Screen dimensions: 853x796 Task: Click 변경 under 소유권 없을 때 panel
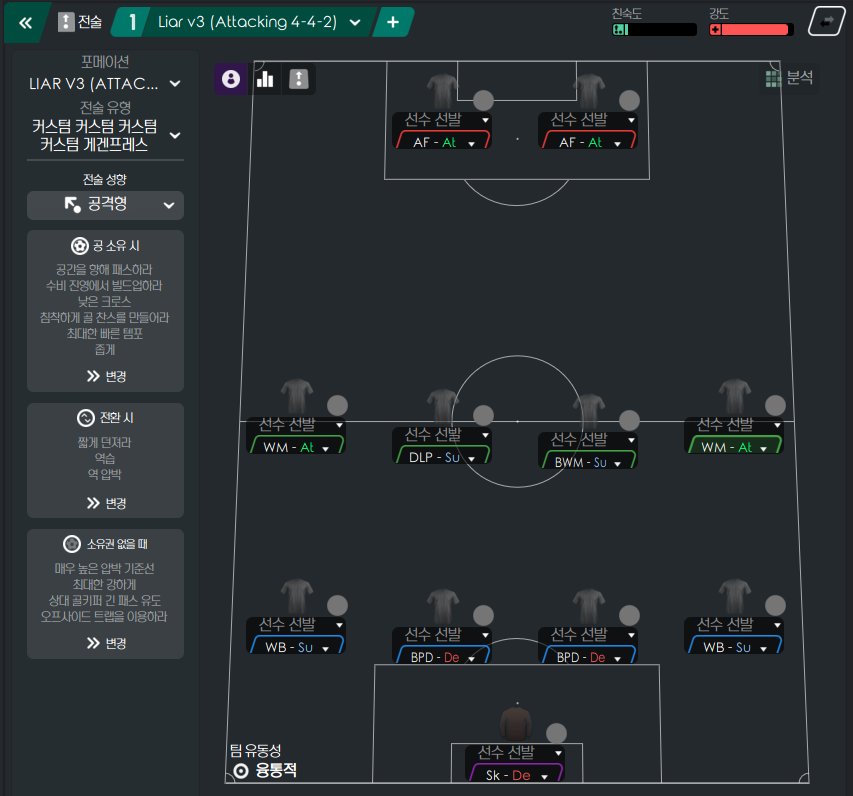[x=106, y=643]
